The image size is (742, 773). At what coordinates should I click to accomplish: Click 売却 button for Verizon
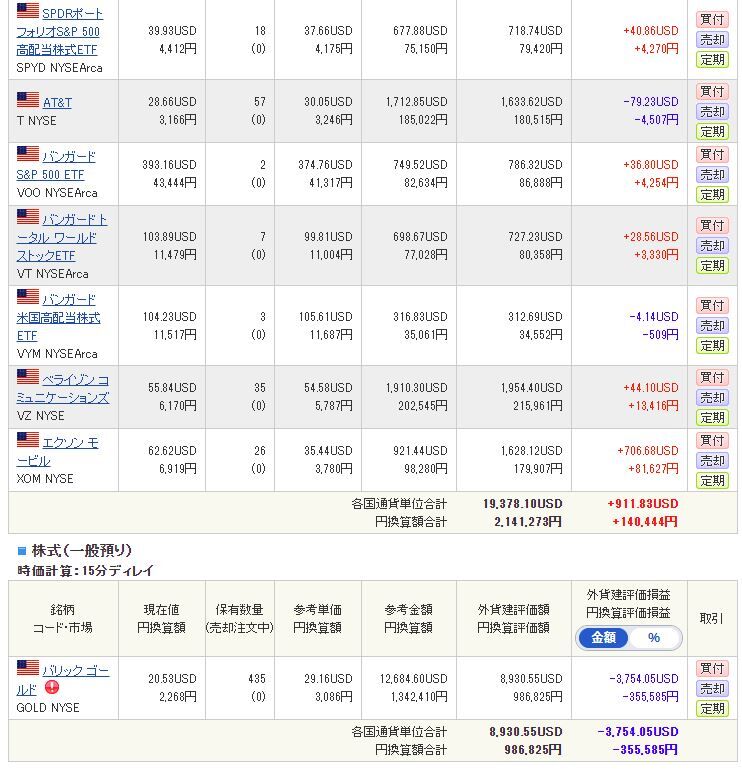[x=712, y=397]
